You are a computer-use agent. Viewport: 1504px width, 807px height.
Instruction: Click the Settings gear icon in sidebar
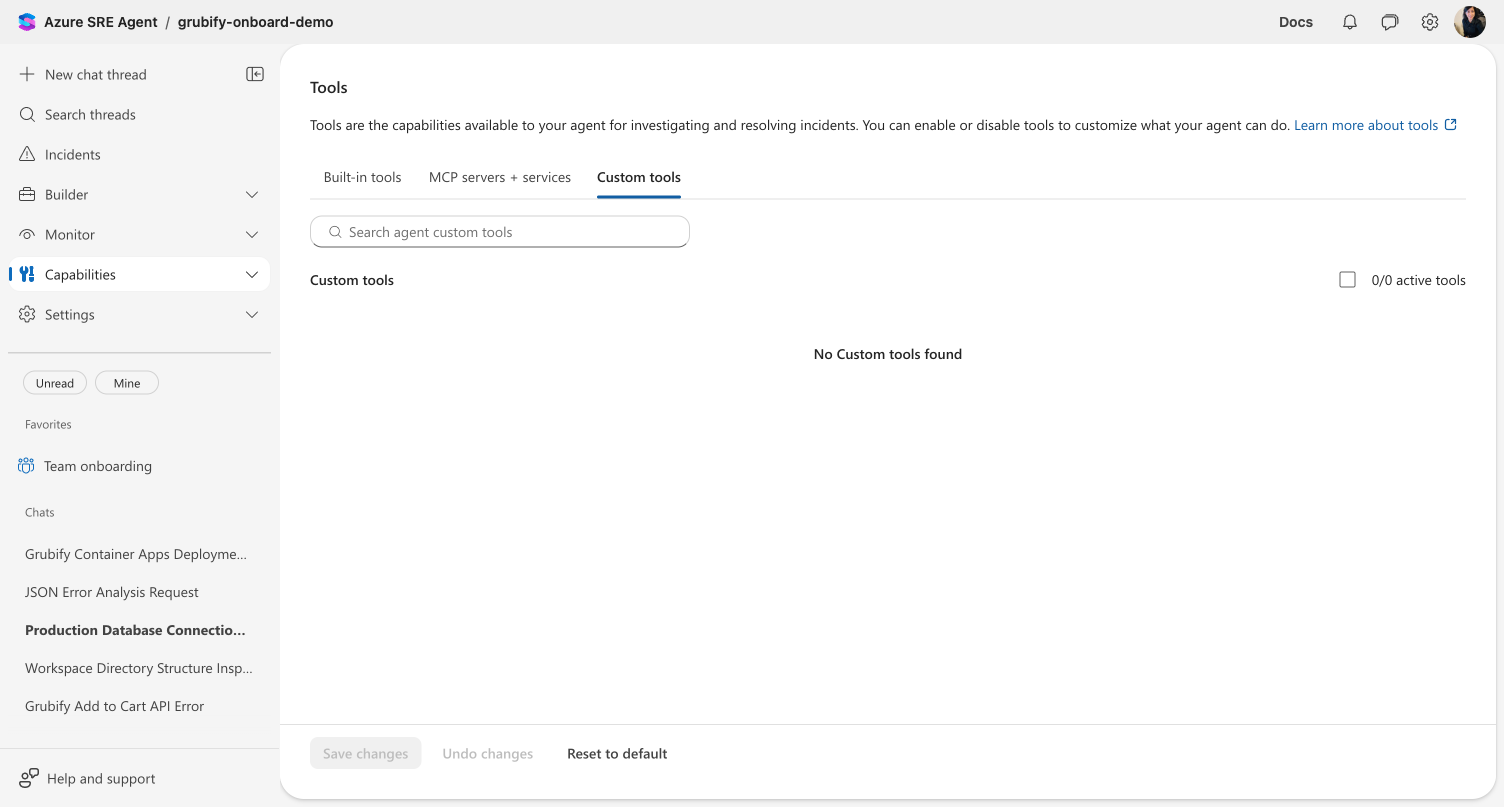[27, 314]
